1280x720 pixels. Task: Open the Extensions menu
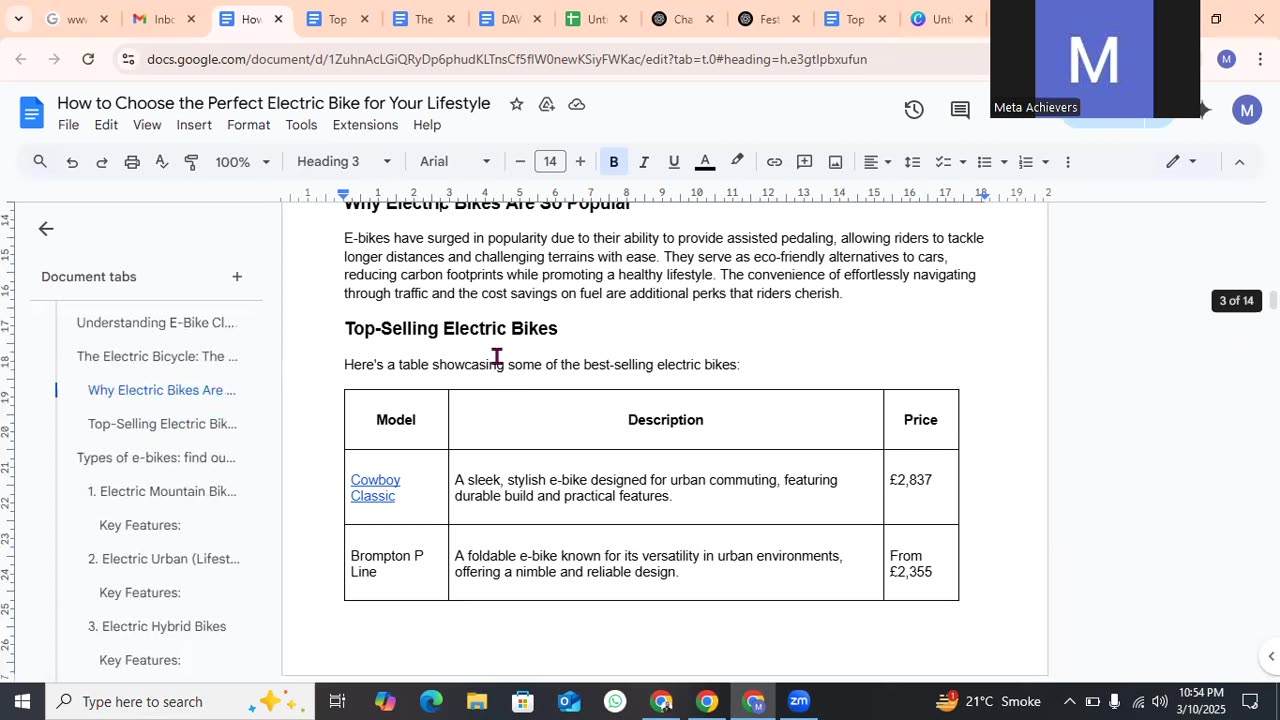[365, 125]
